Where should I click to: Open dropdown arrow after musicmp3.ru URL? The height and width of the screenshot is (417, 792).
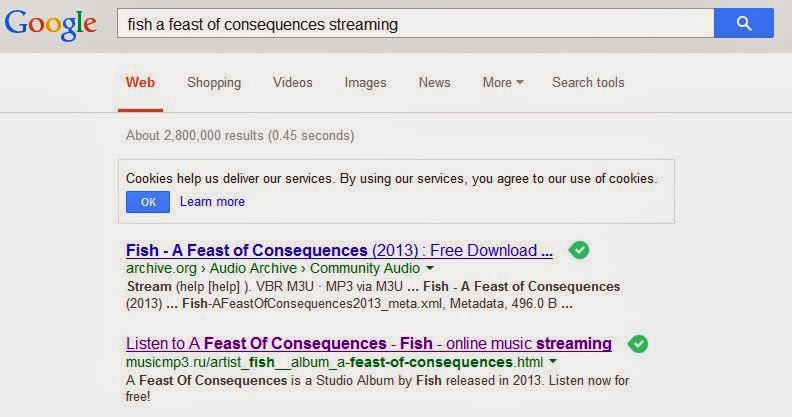pos(553,361)
